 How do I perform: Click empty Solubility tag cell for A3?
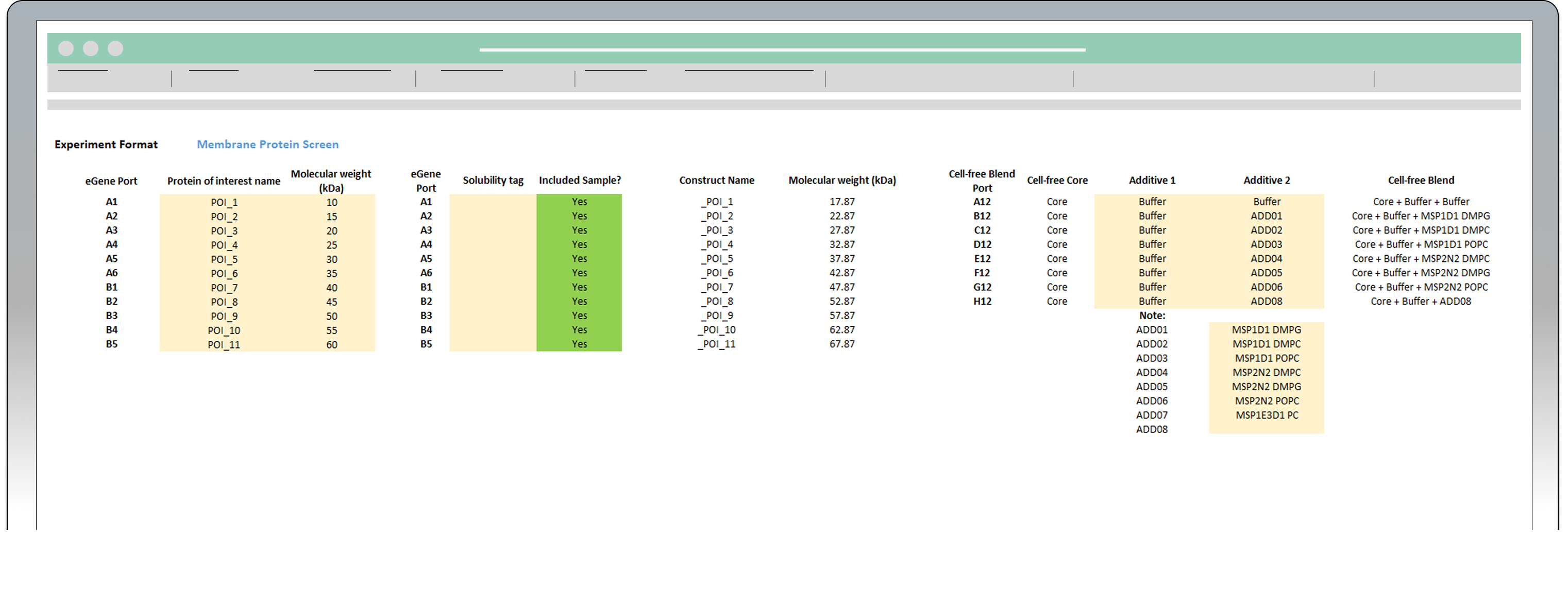click(x=493, y=230)
